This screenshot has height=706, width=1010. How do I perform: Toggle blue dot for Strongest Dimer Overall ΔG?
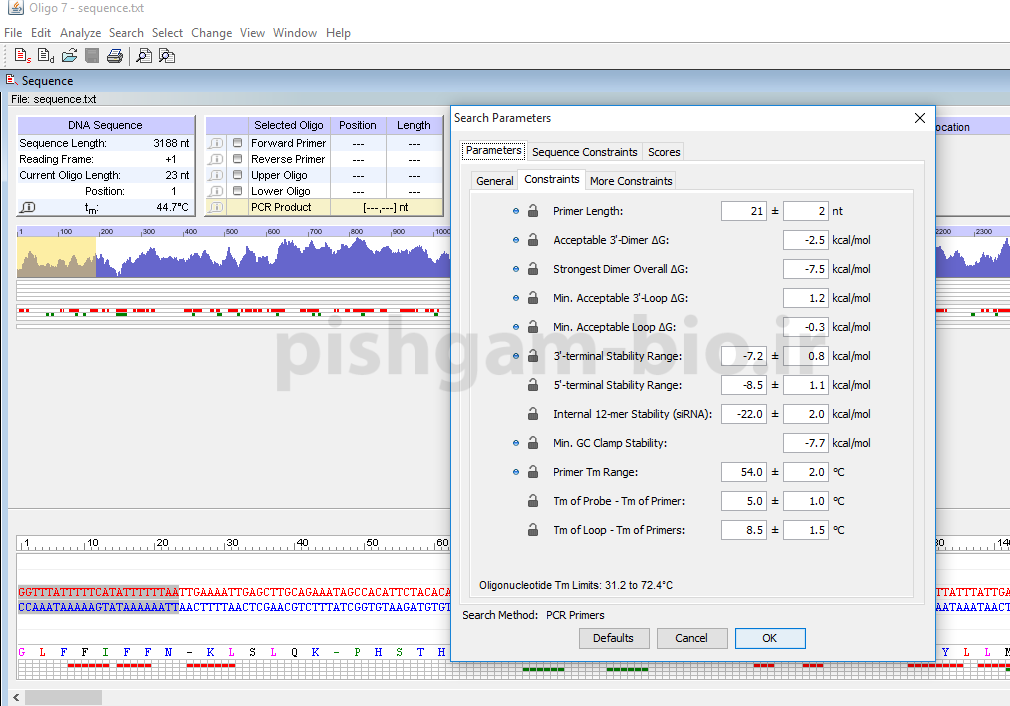click(516, 269)
